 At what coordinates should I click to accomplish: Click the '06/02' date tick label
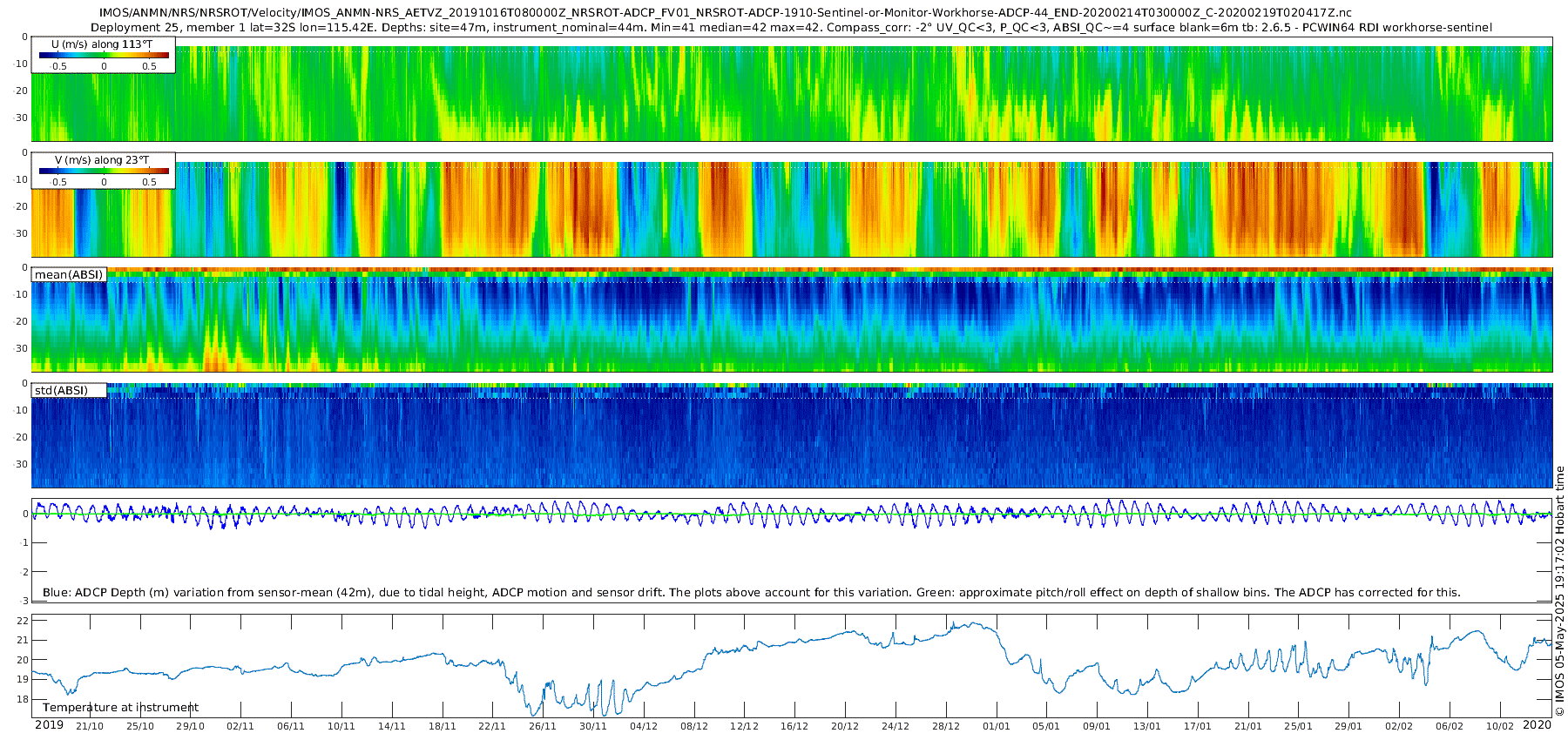coord(1450,727)
